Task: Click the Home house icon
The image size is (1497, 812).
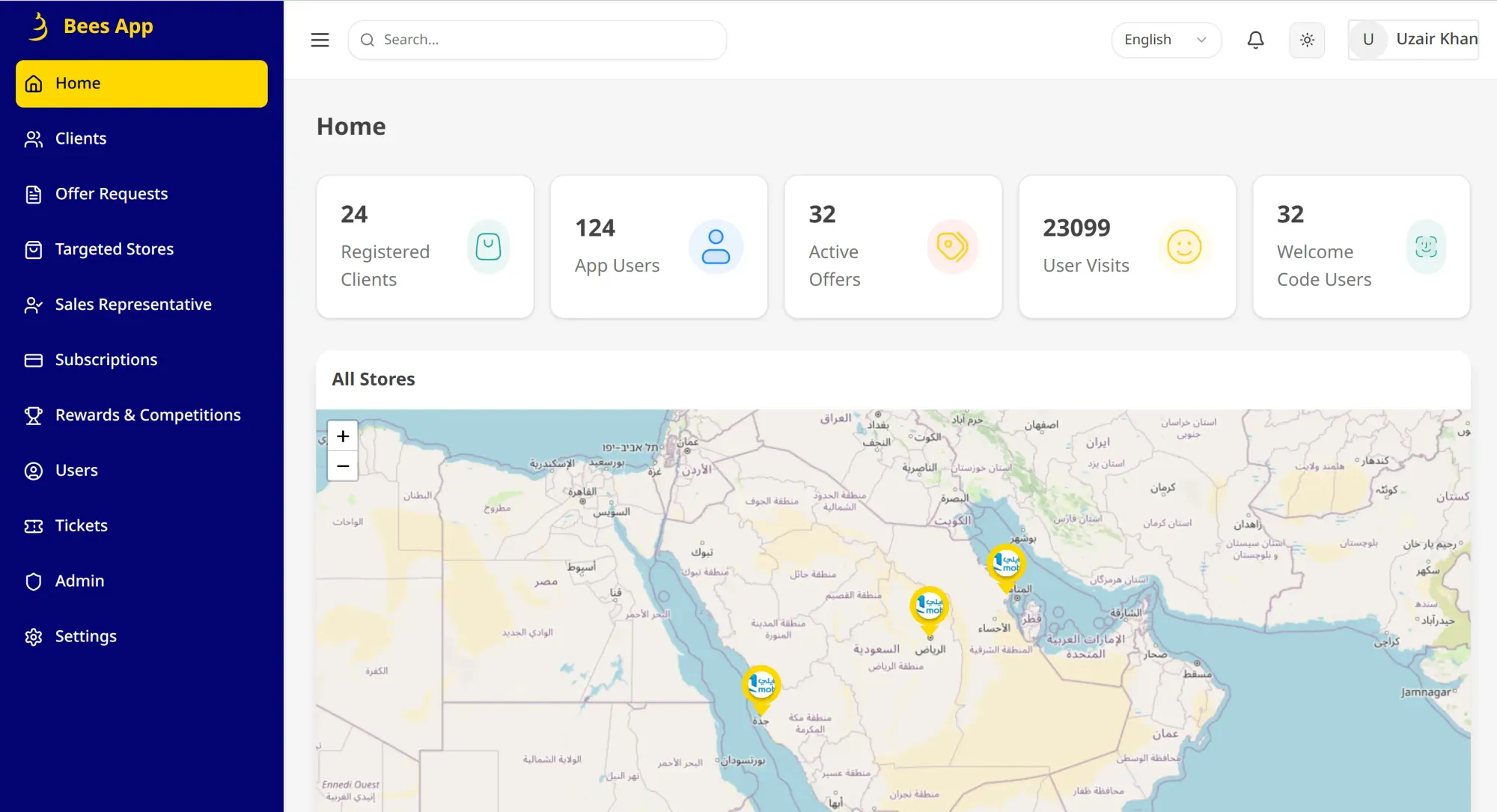Action: [x=34, y=84]
